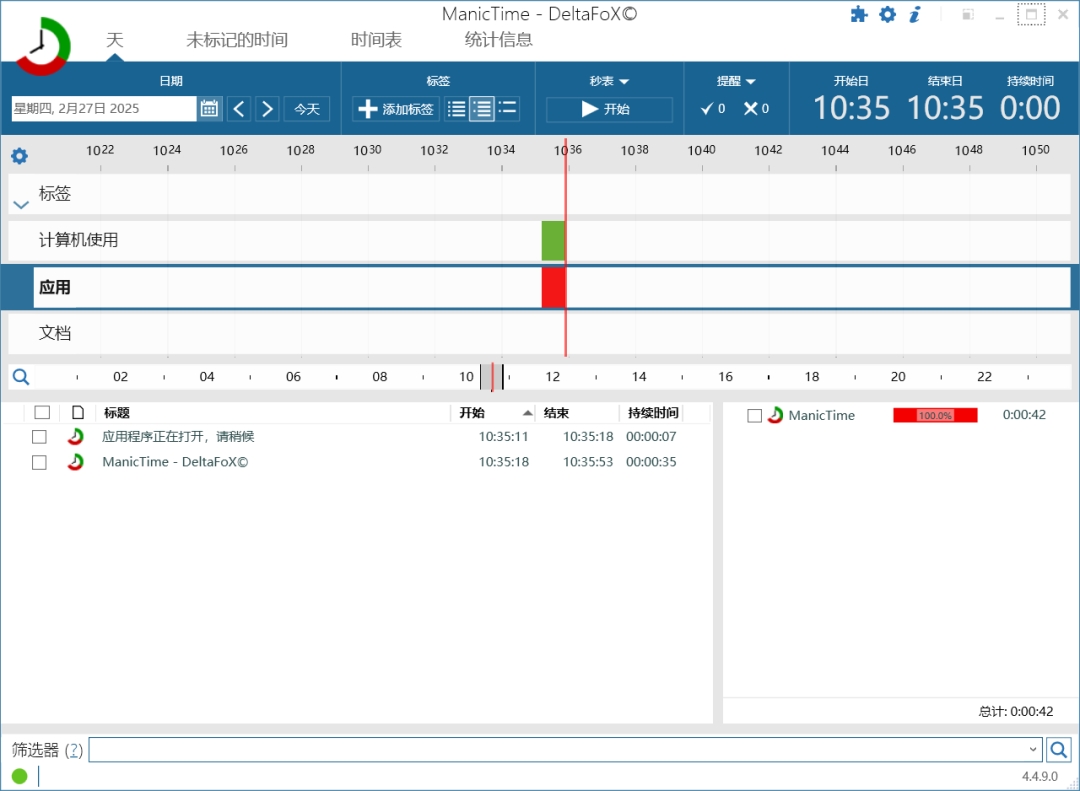Toggle compact mode icon in title bar
Viewport: 1080px width, 791px height.
pyautogui.click(x=968, y=14)
